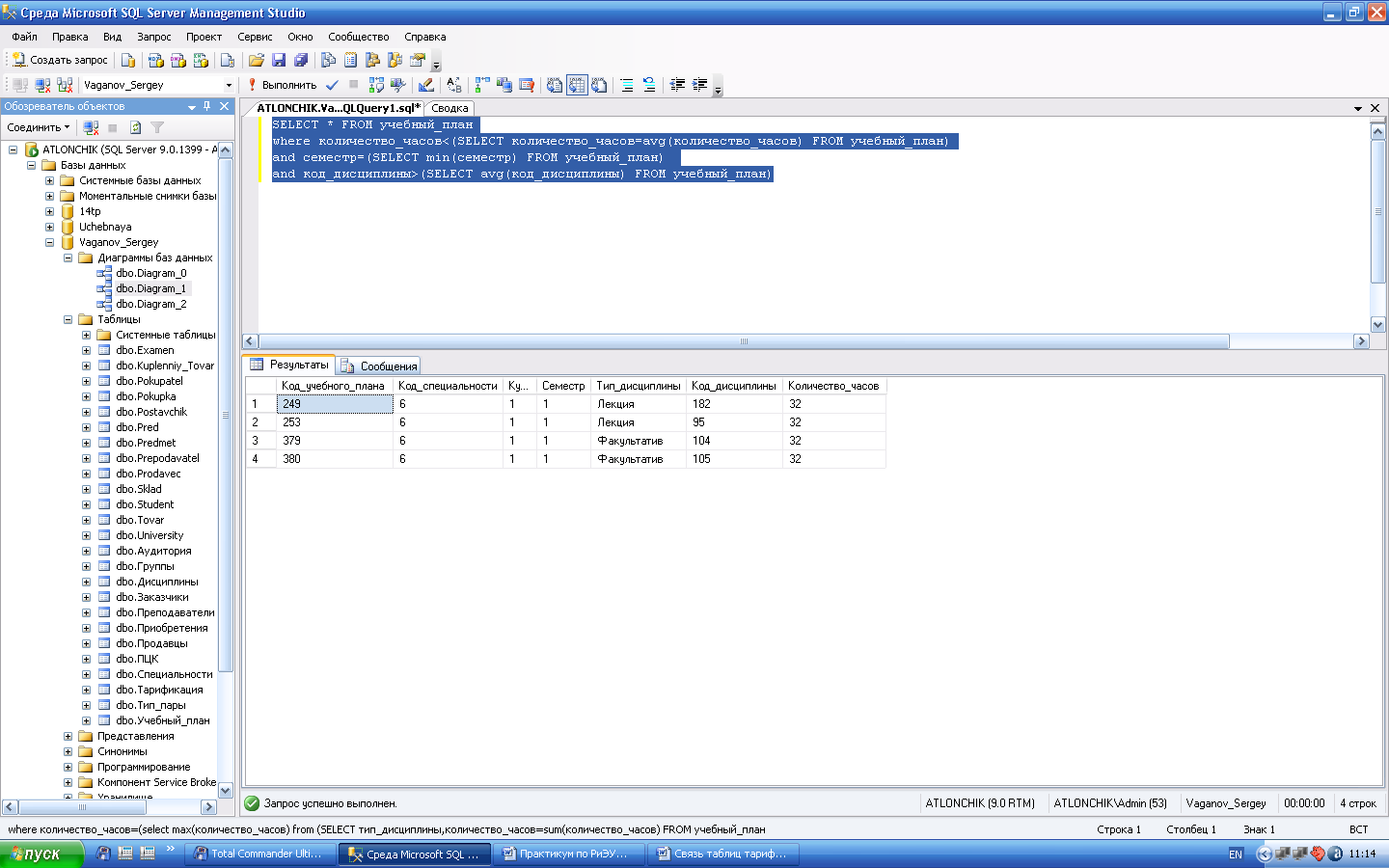The height and width of the screenshot is (868, 1389).
Task: Open Total Commander from the taskbar
Action: pos(260,854)
